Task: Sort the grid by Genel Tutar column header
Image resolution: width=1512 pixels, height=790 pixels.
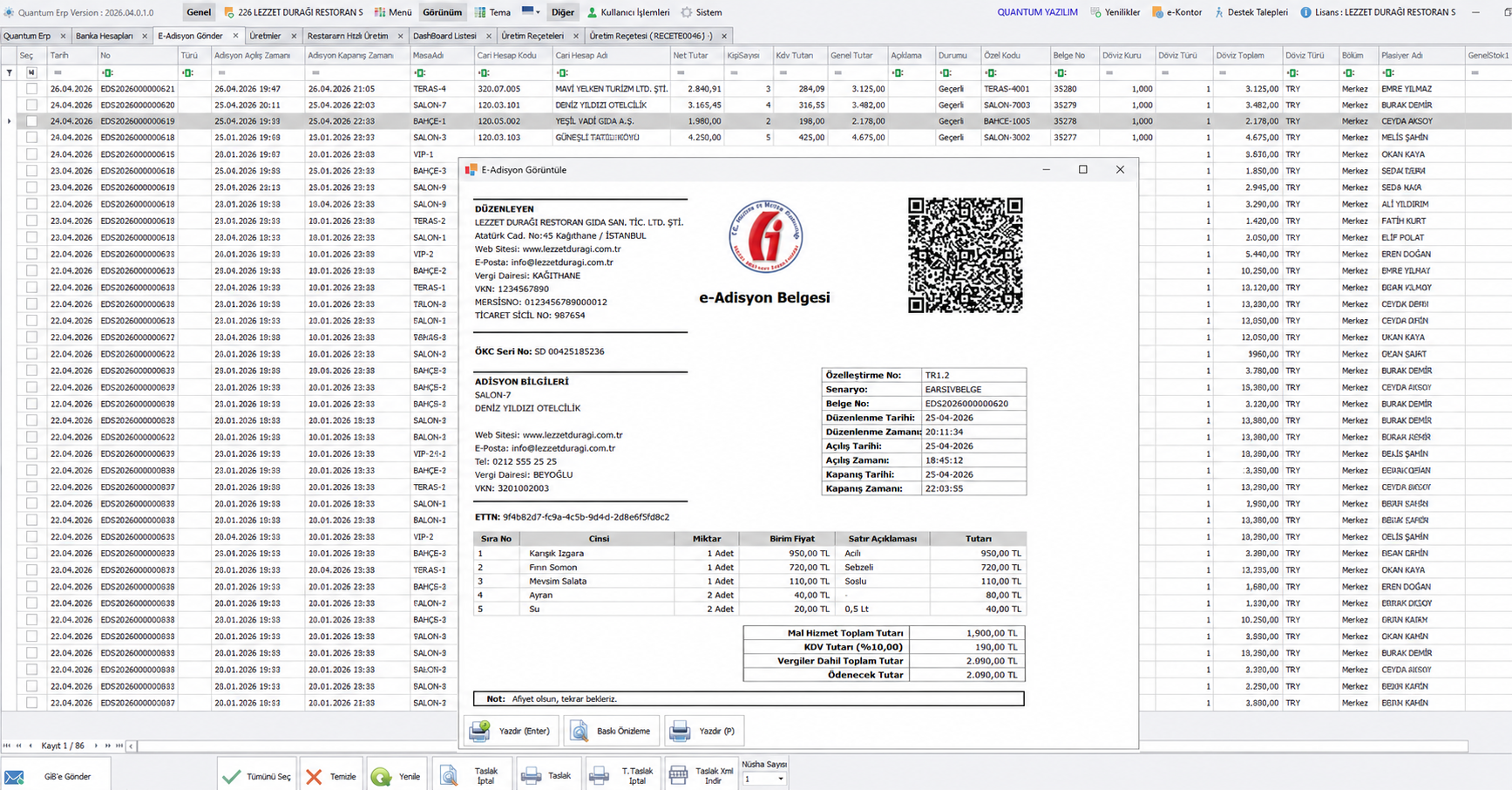Action: [x=856, y=55]
